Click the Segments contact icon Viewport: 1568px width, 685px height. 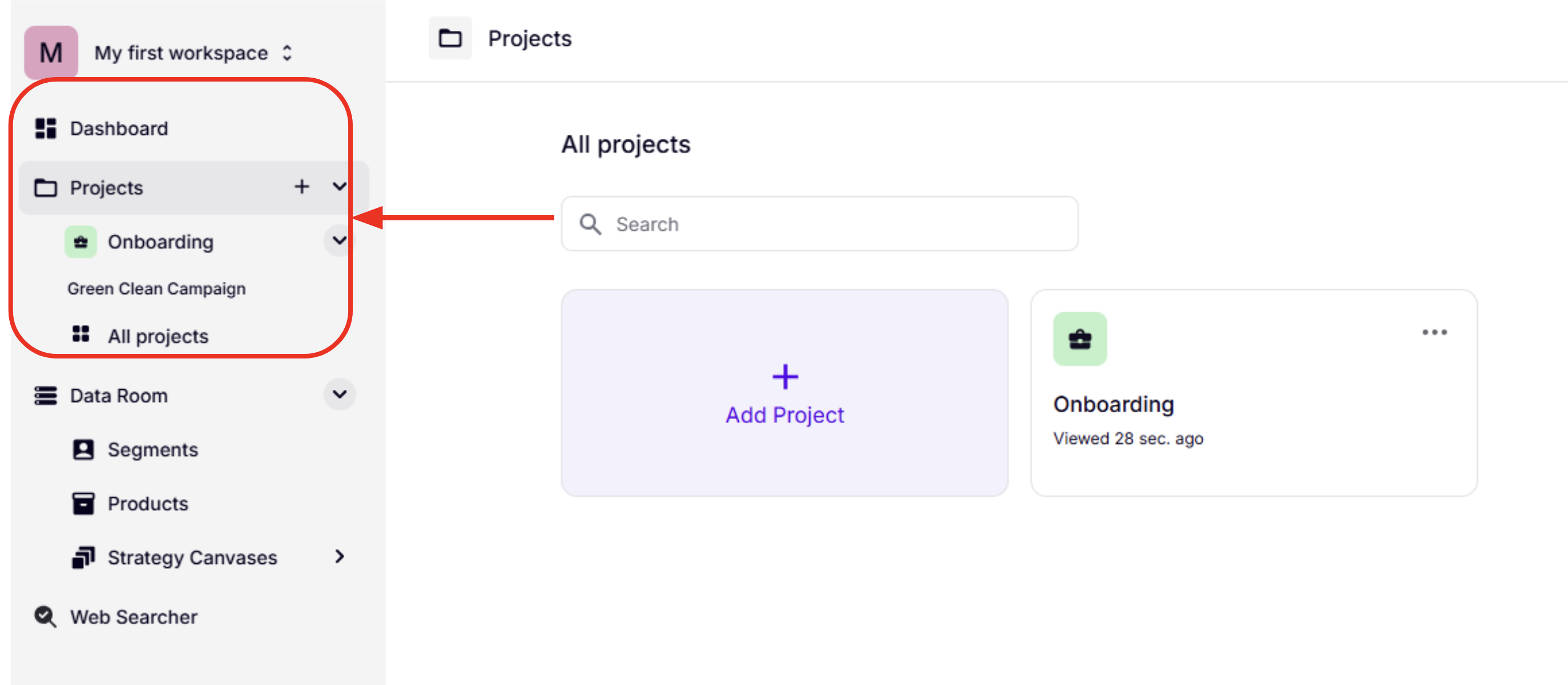click(x=83, y=450)
